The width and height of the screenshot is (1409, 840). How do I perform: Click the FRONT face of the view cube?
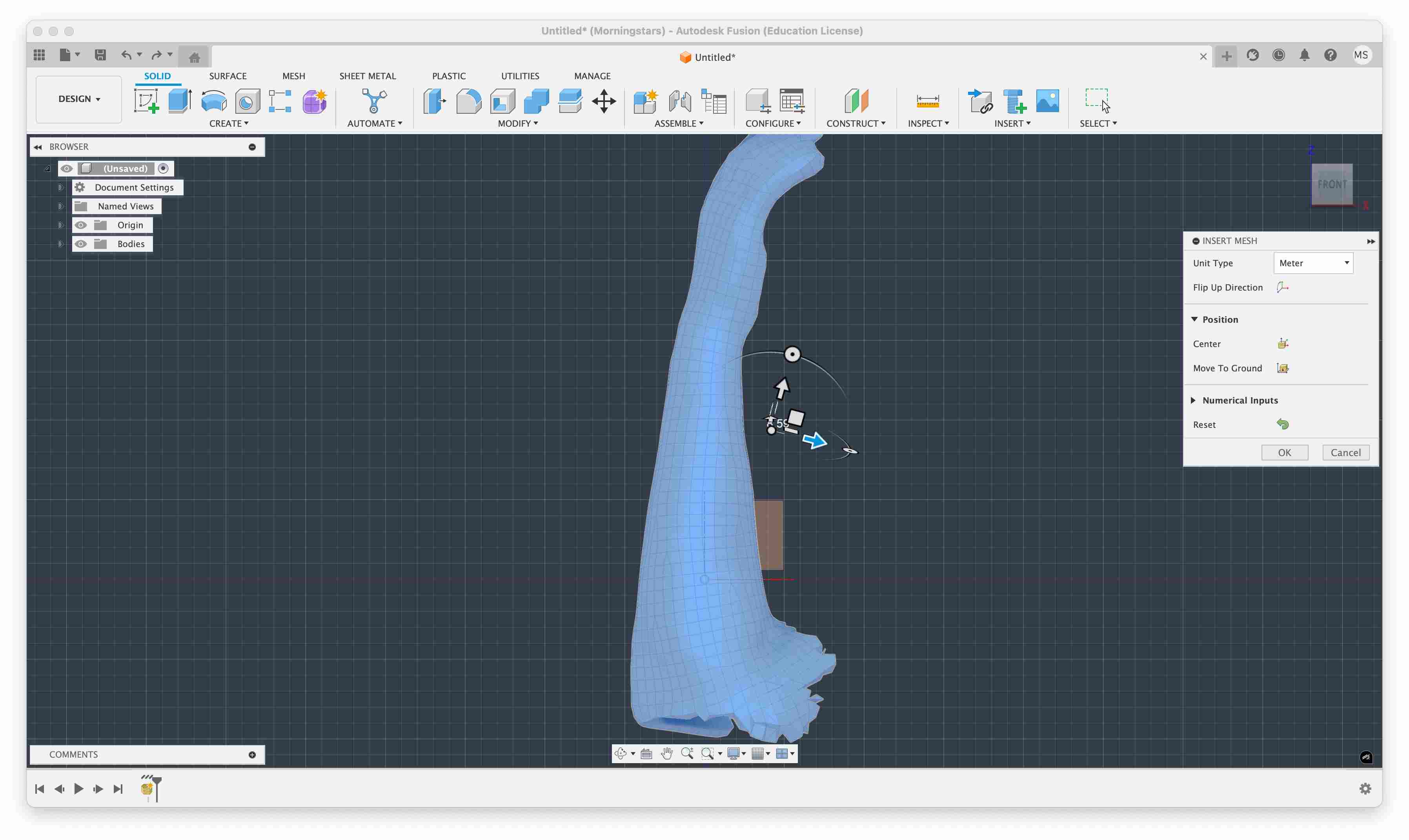[x=1331, y=185]
